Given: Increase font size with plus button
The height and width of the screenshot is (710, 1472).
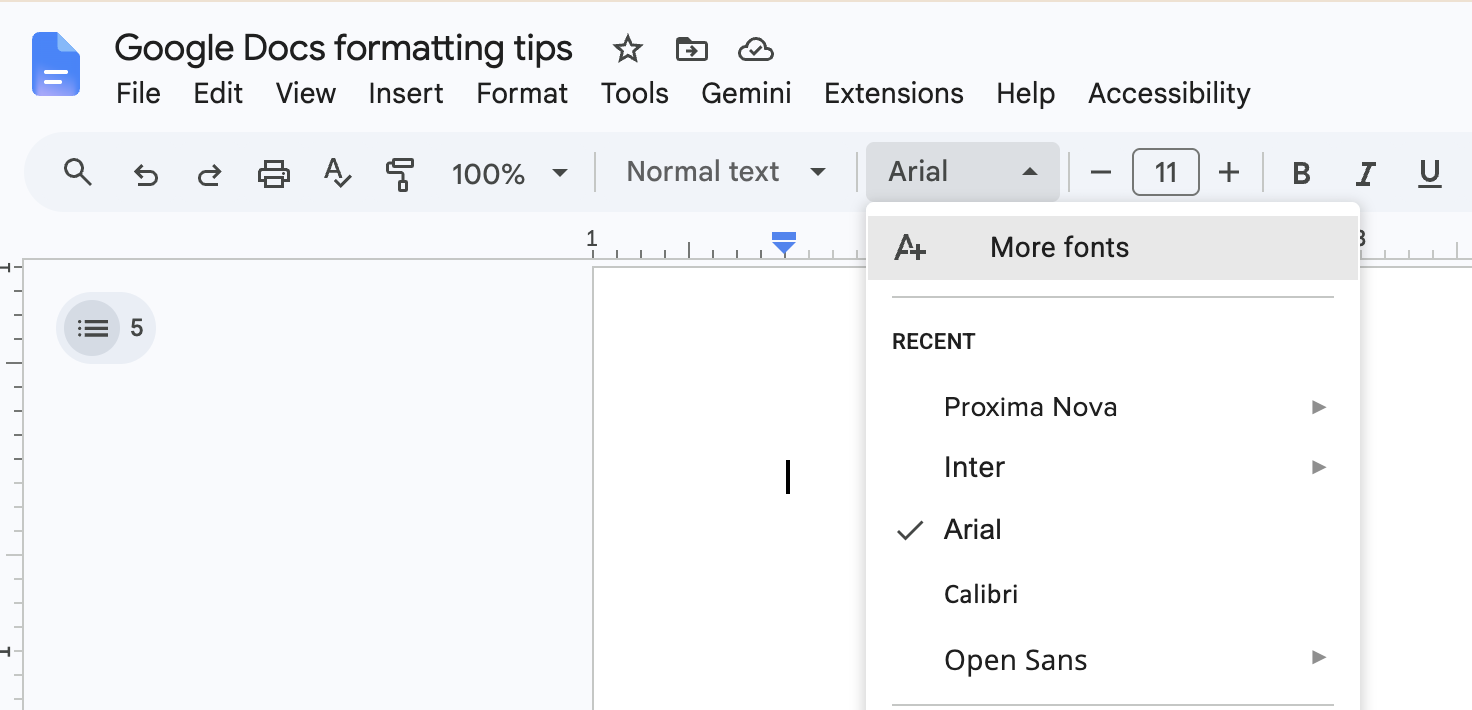Looking at the screenshot, I should [x=1229, y=173].
